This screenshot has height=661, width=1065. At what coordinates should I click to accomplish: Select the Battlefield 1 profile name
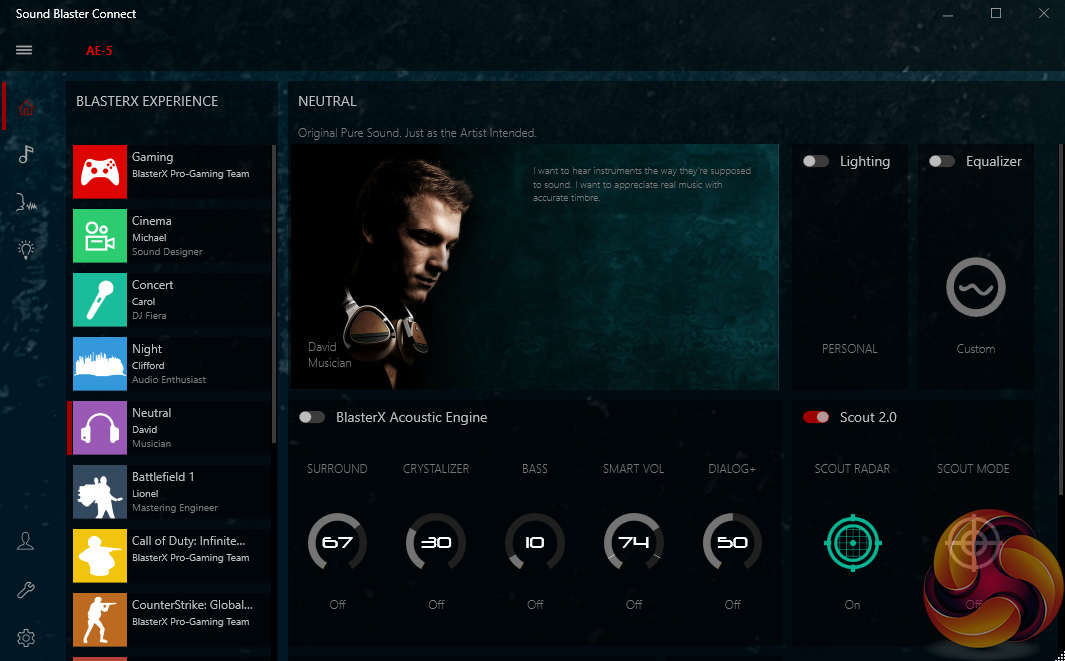pos(163,476)
